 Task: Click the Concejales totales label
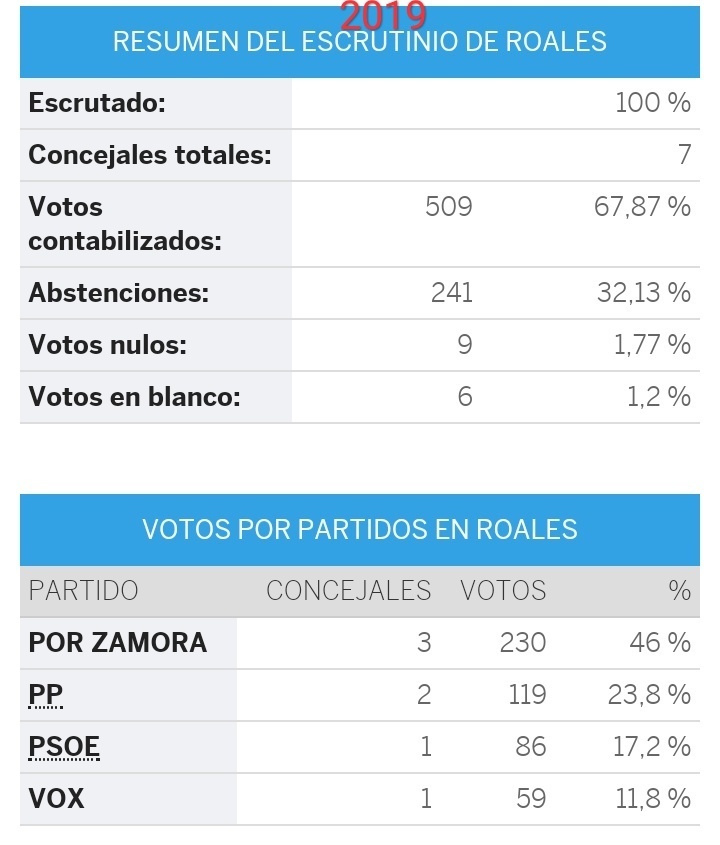150,155
